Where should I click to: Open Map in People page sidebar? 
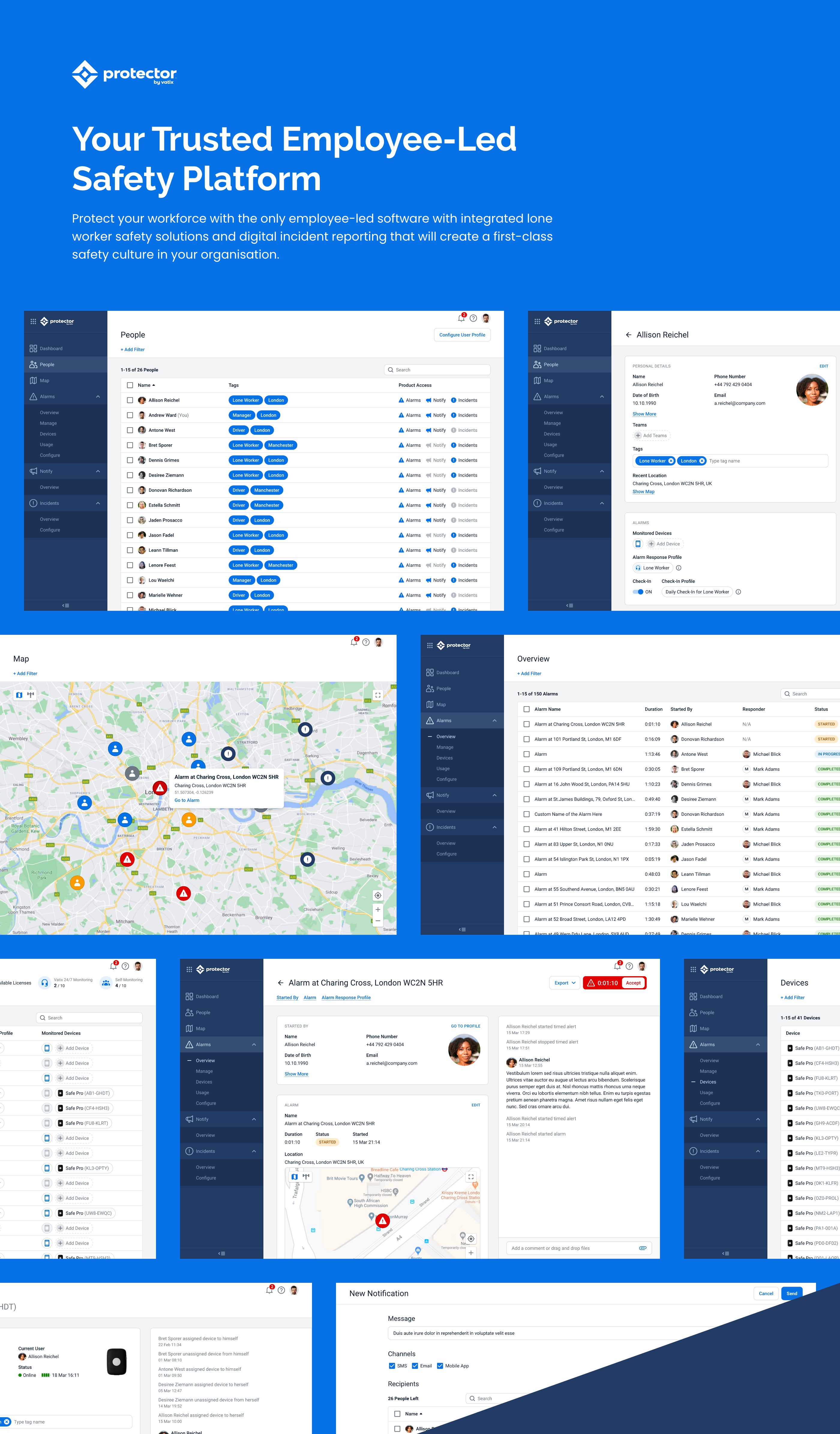[65, 380]
